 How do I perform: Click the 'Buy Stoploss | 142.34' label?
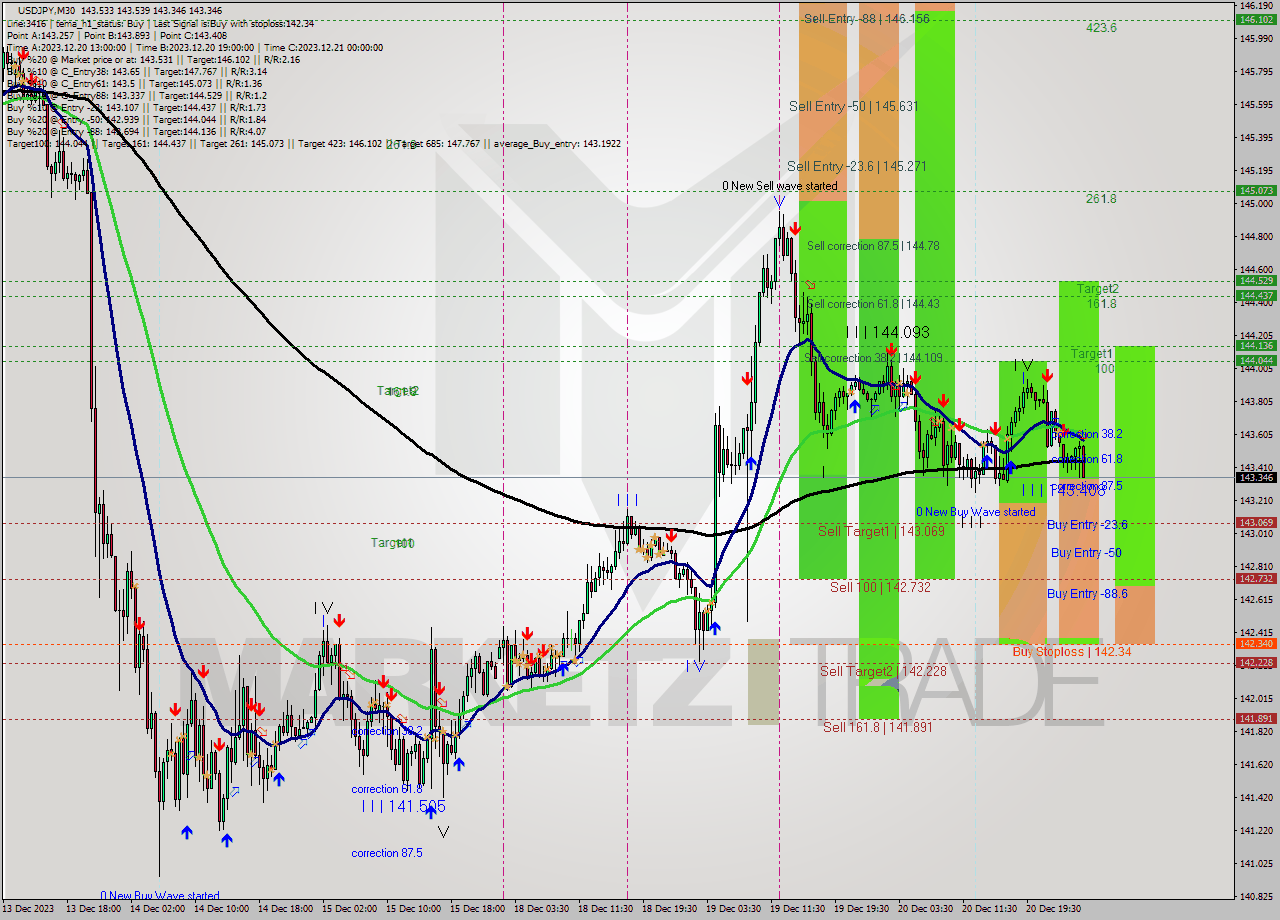[x=1071, y=651]
